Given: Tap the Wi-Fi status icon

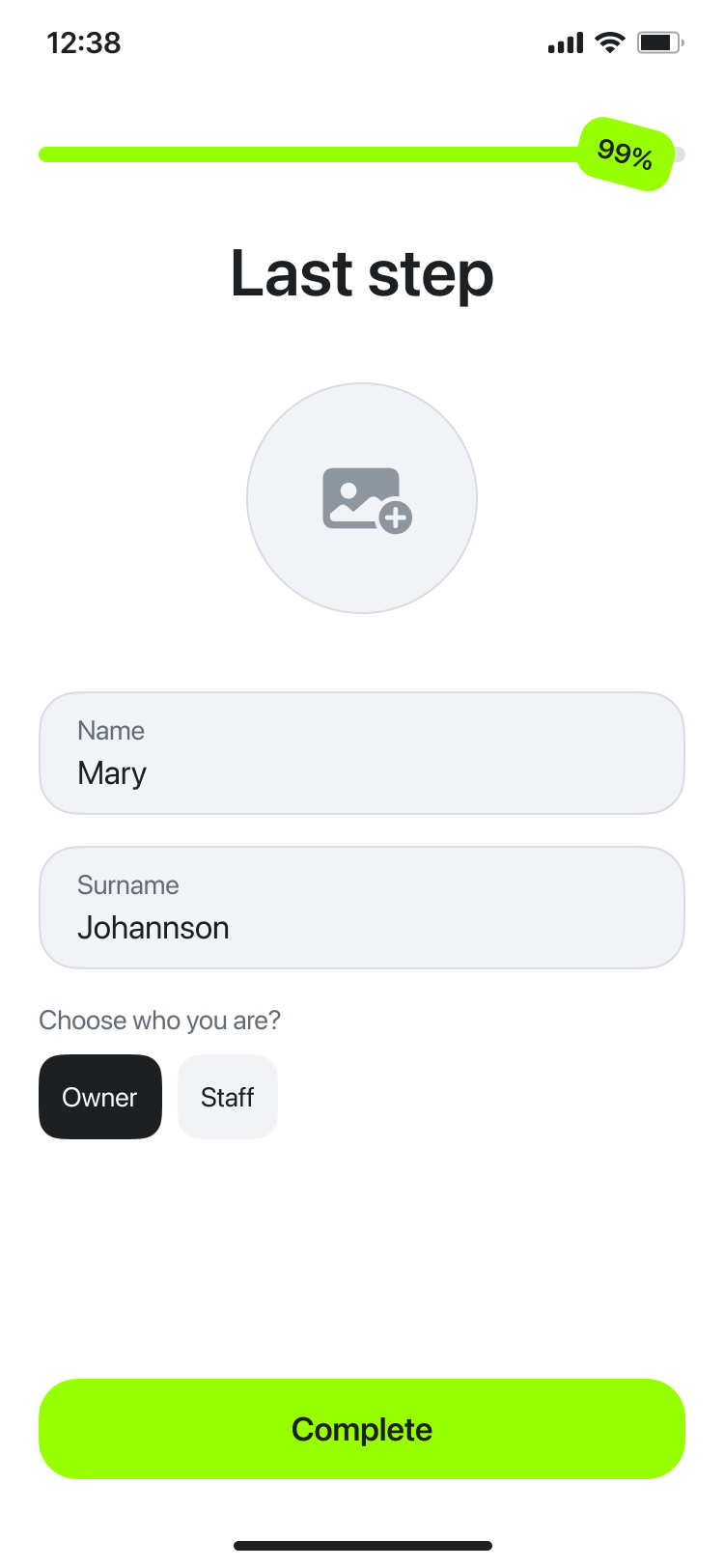Looking at the screenshot, I should pyautogui.click(x=609, y=42).
